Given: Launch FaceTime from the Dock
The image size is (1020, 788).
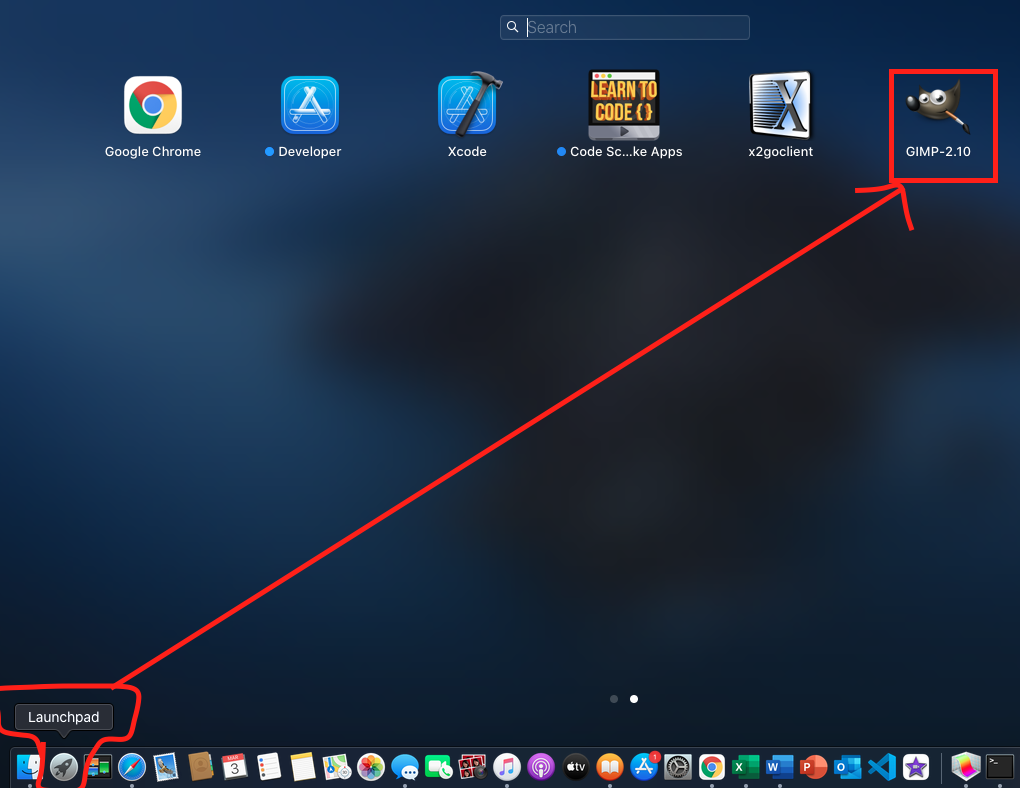Looking at the screenshot, I should coord(439,767).
